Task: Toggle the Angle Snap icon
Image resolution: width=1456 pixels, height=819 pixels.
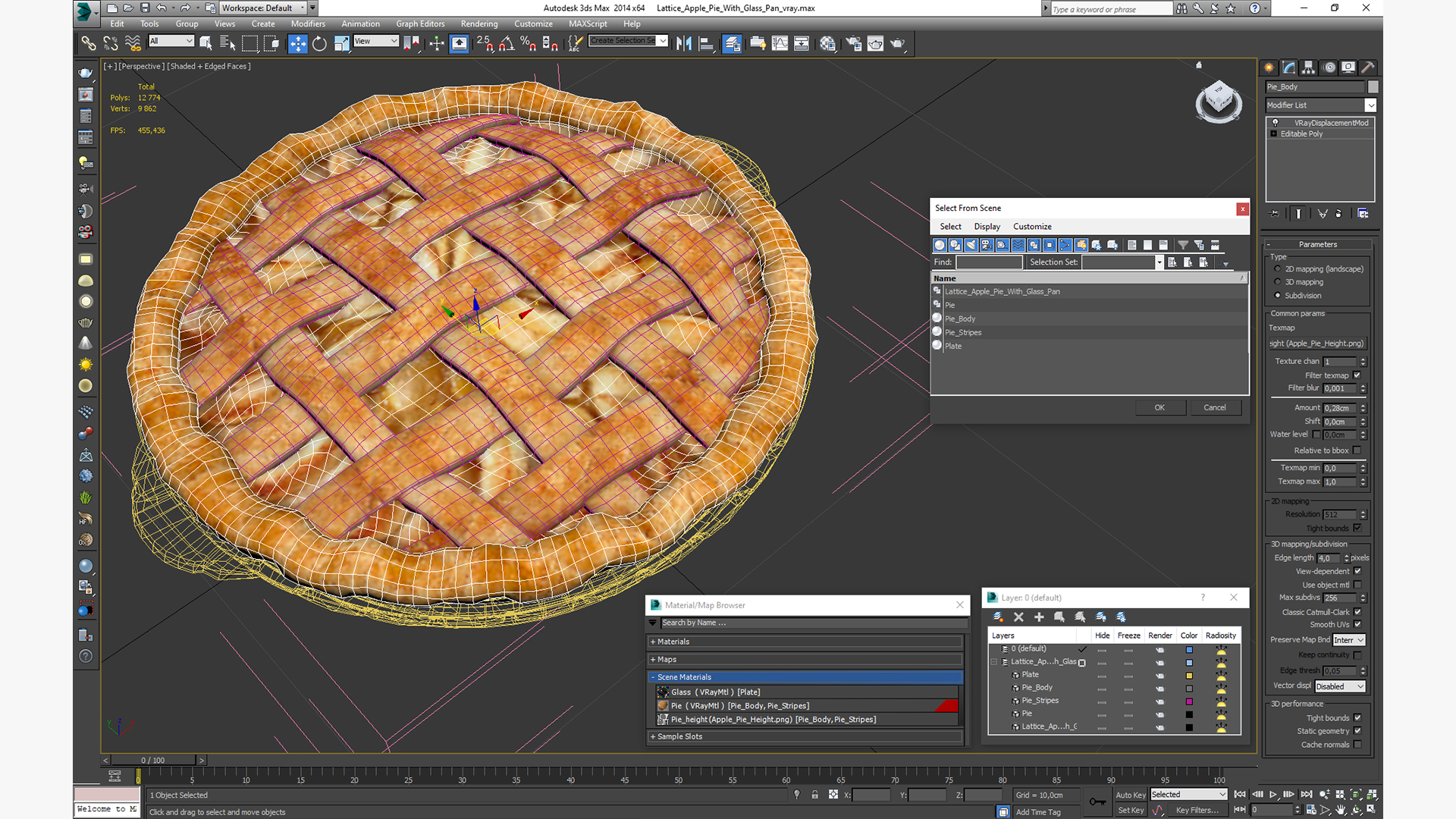Action: [507, 43]
